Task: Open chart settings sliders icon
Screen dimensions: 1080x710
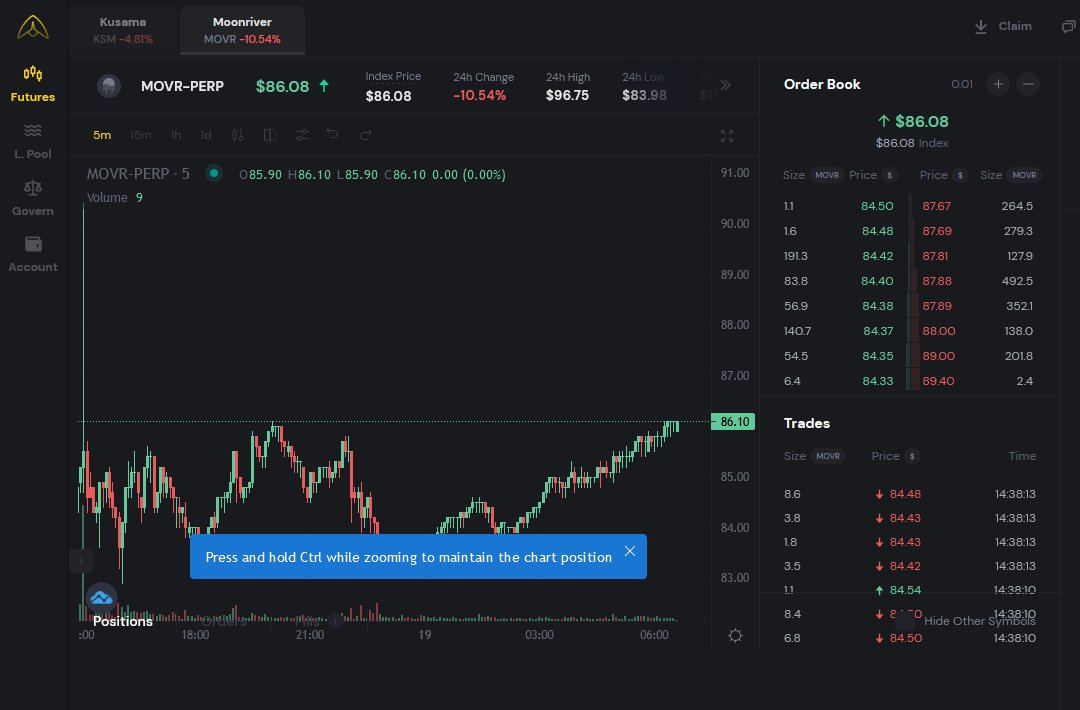Action: click(x=302, y=135)
